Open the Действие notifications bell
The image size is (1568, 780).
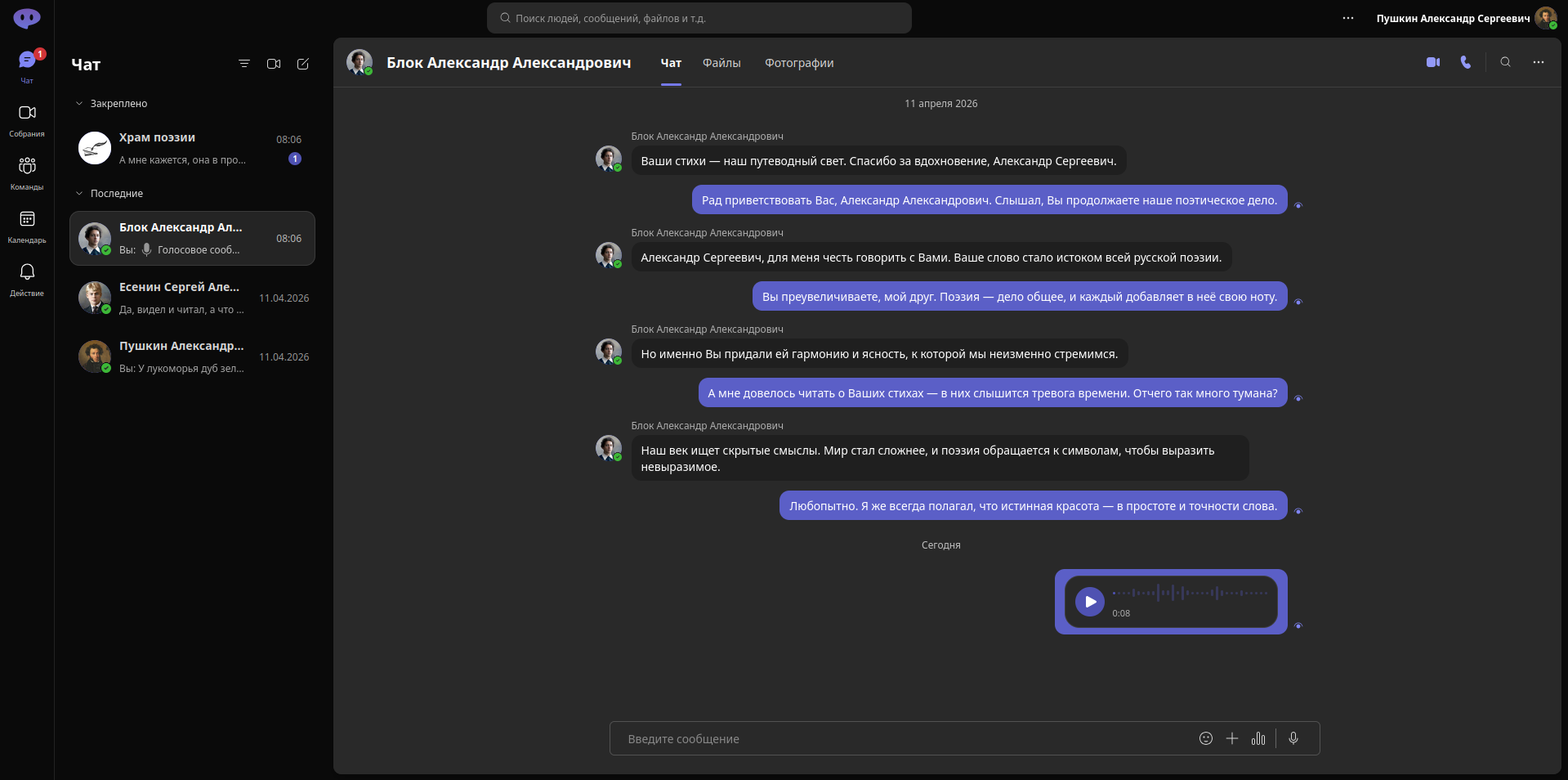point(27,280)
